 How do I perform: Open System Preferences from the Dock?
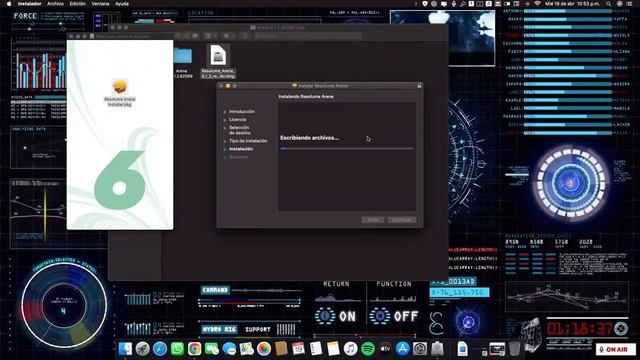420,349
